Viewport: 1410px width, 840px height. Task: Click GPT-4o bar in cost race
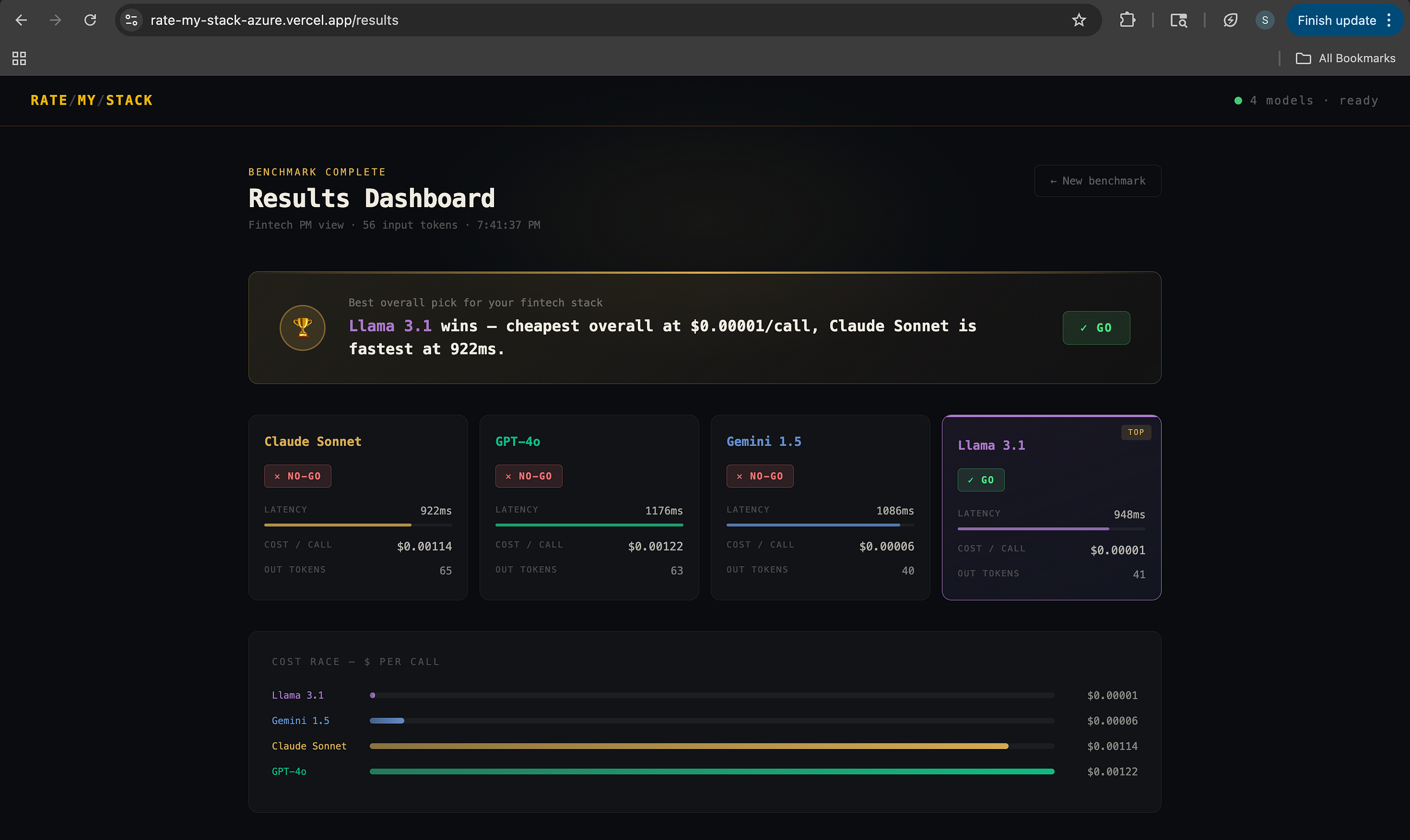point(712,772)
